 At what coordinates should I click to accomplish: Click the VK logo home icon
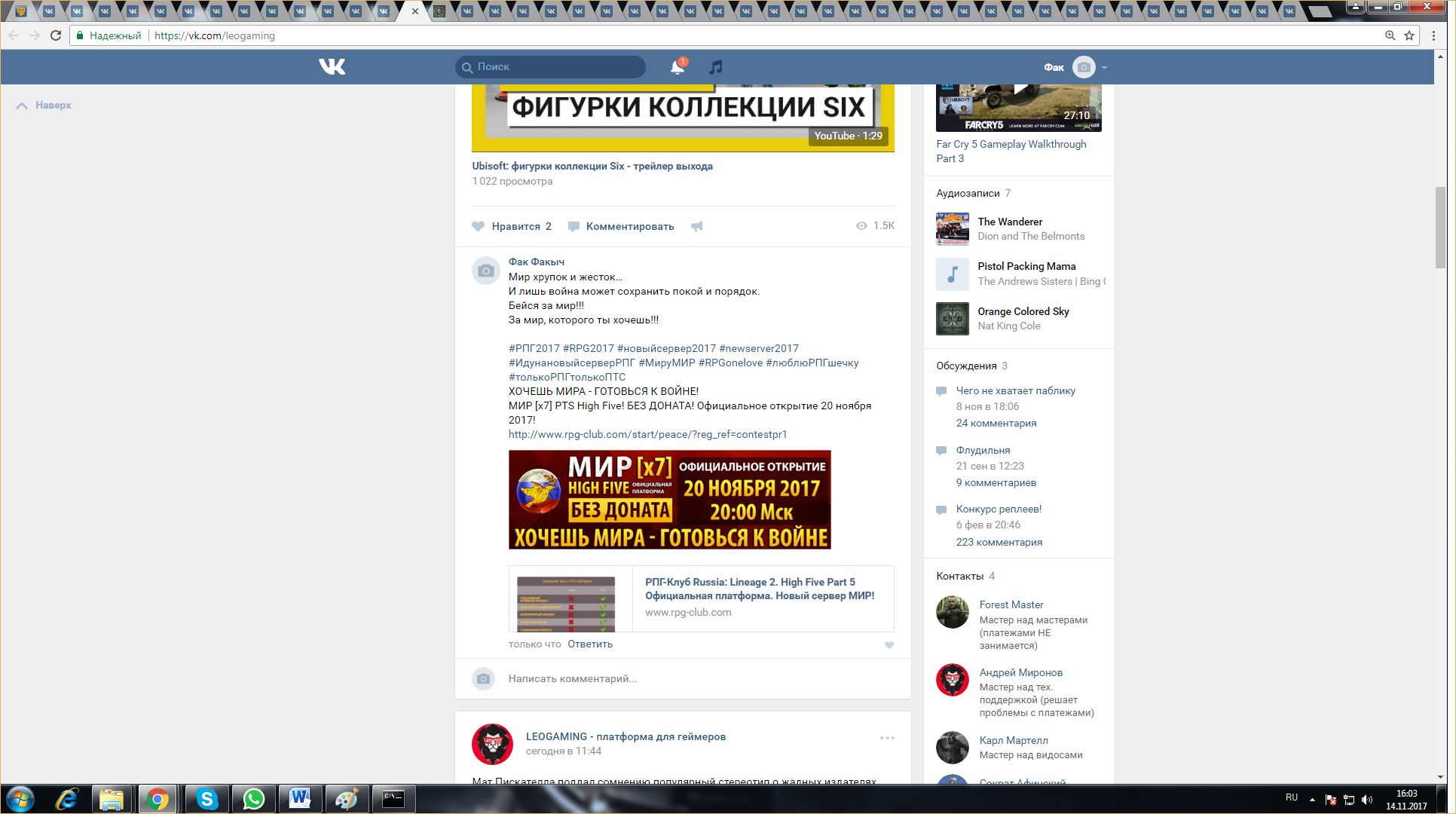332,67
